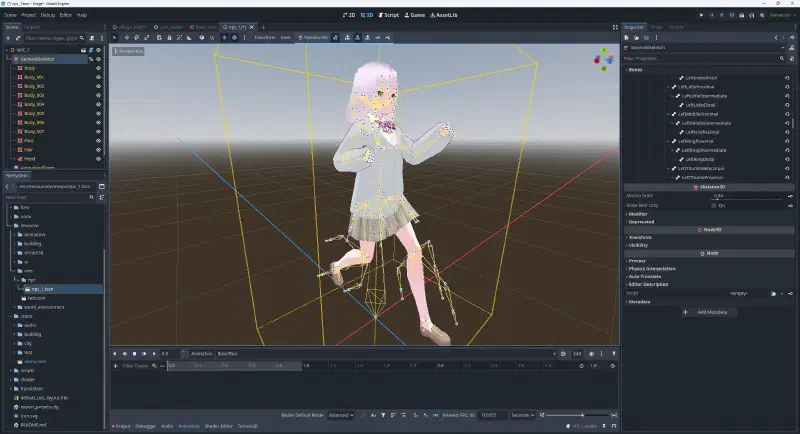This screenshot has width=800, height=434.
Task: Open the Animation menu button in timeline
Action: pos(202,353)
